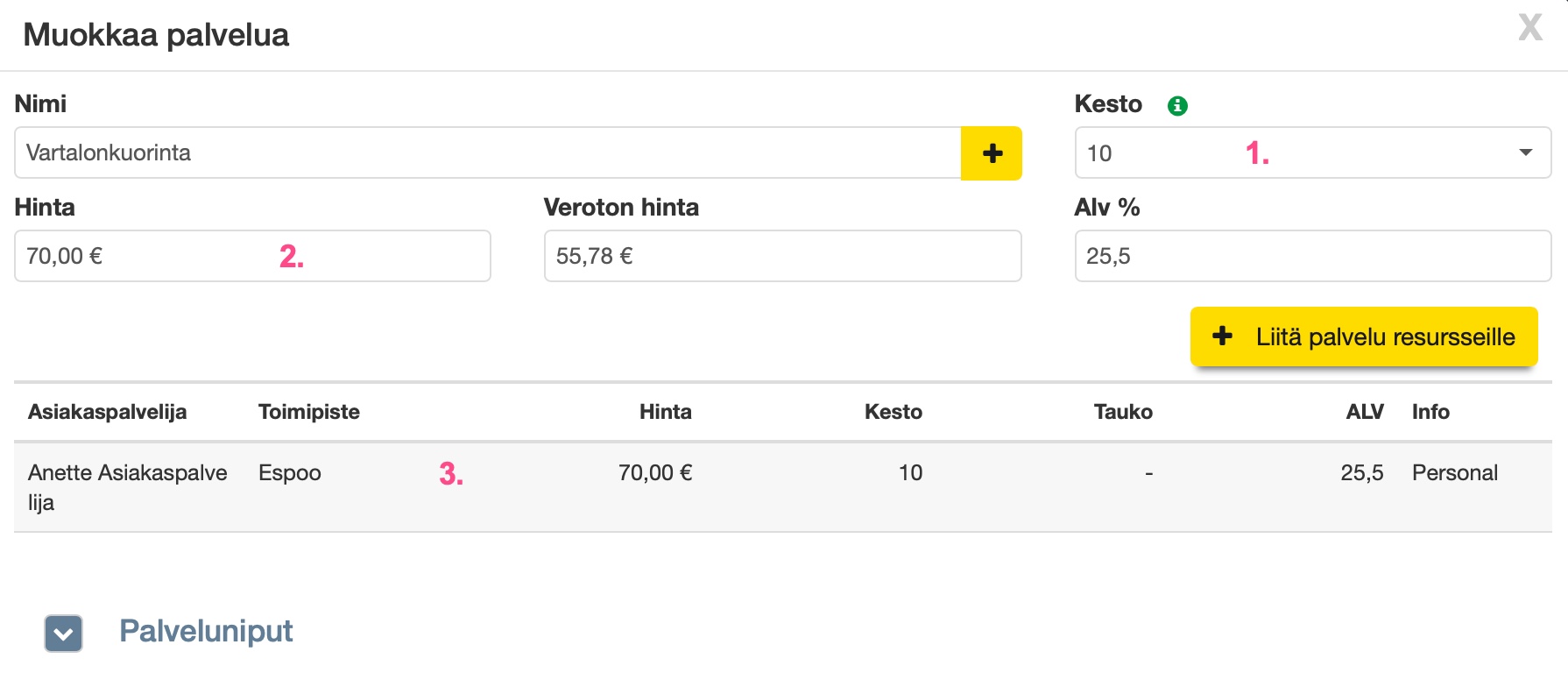Click the Hinta price input field
The height and width of the screenshot is (680, 1568).
pos(252,256)
